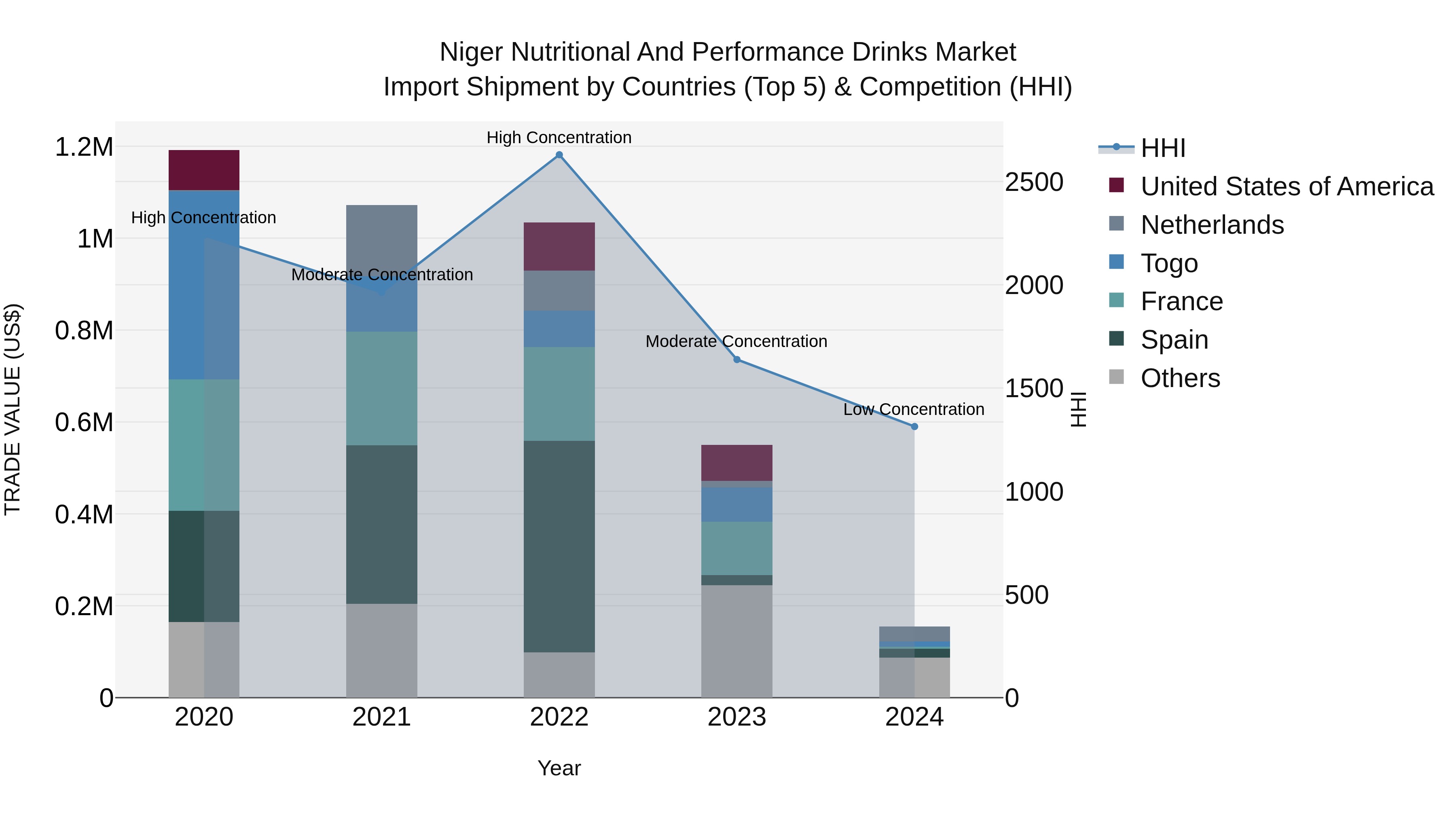Viewport: 1456px width, 819px height.
Task: Click the rotated 'HHI' right axis title
Action: point(1079,409)
